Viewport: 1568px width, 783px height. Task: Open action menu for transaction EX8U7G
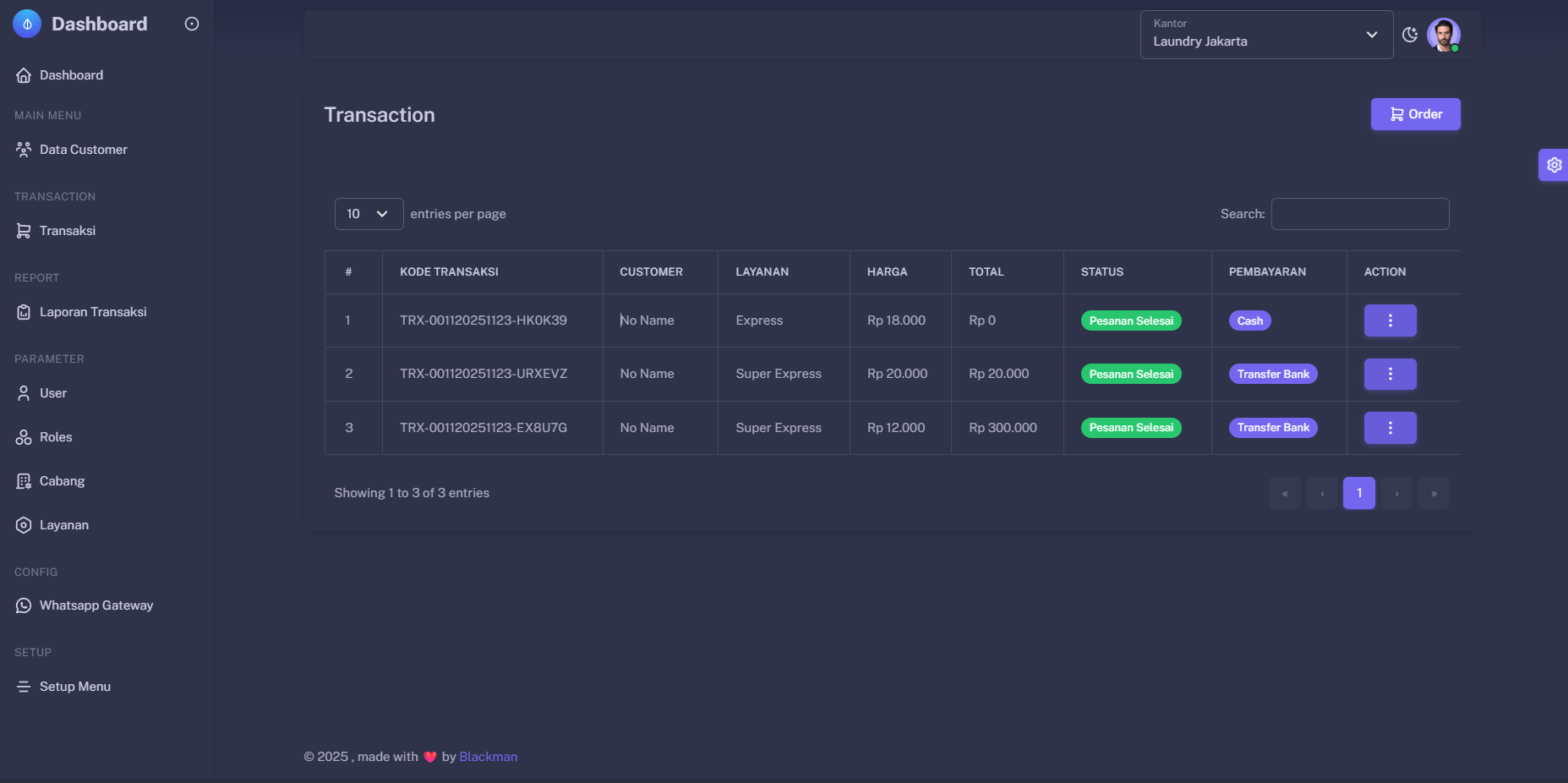pyautogui.click(x=1390, y=428)
